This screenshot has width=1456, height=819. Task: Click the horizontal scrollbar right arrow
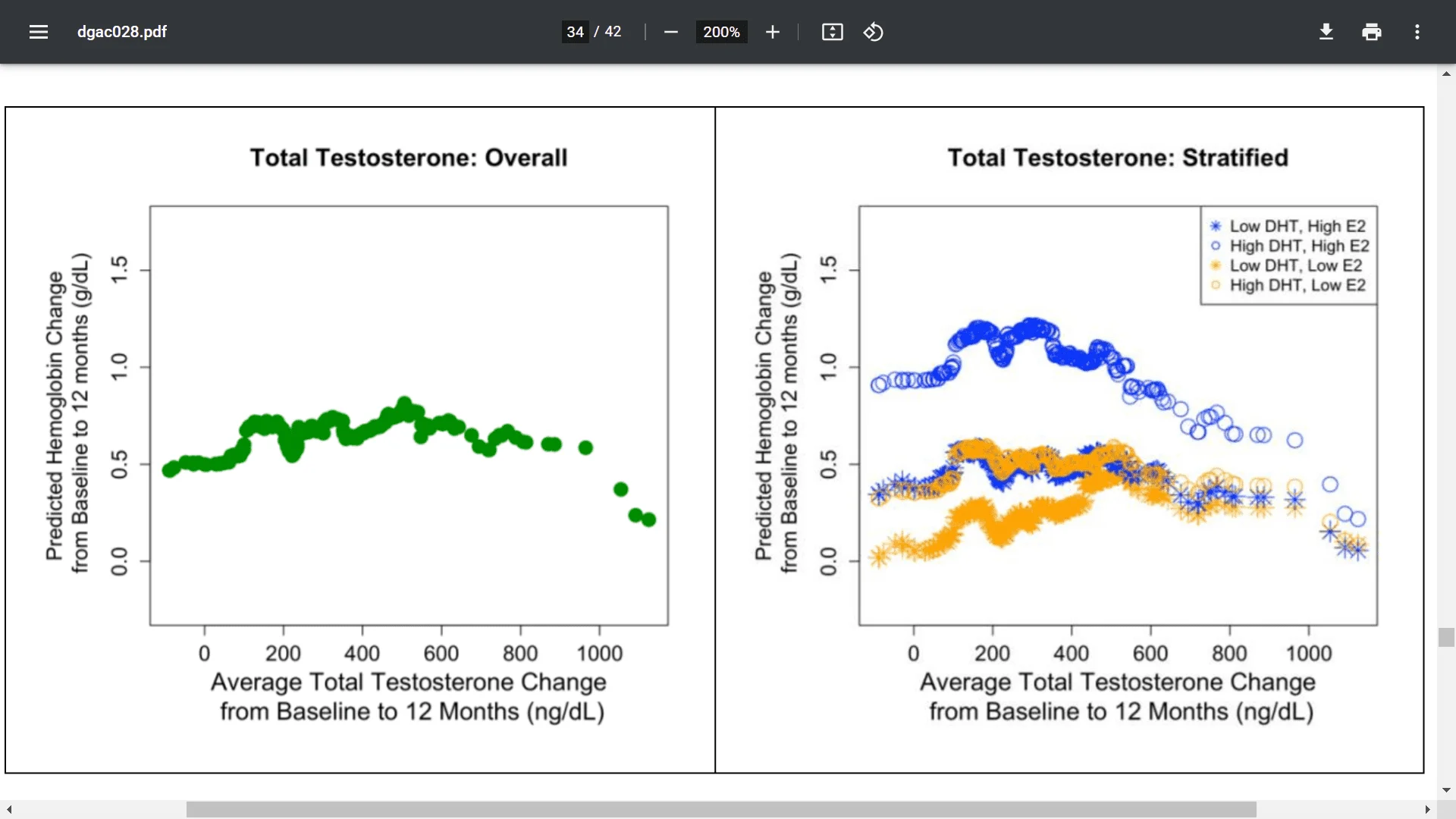coord(1428,810)
